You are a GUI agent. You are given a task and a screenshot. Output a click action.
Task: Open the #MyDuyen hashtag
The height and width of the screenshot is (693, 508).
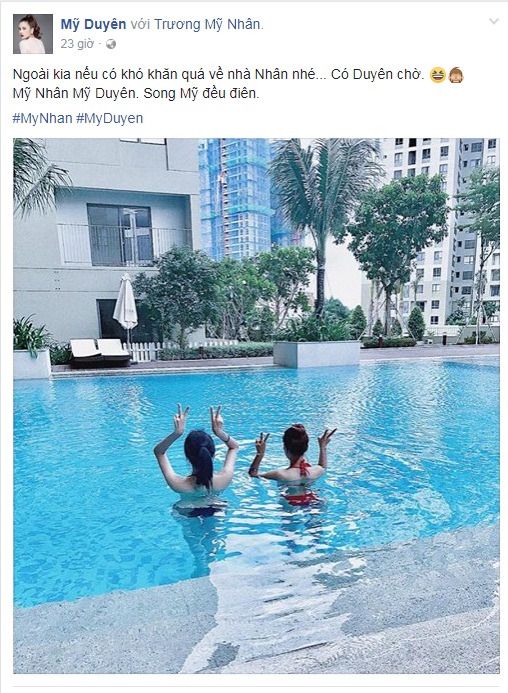point(109,118)
